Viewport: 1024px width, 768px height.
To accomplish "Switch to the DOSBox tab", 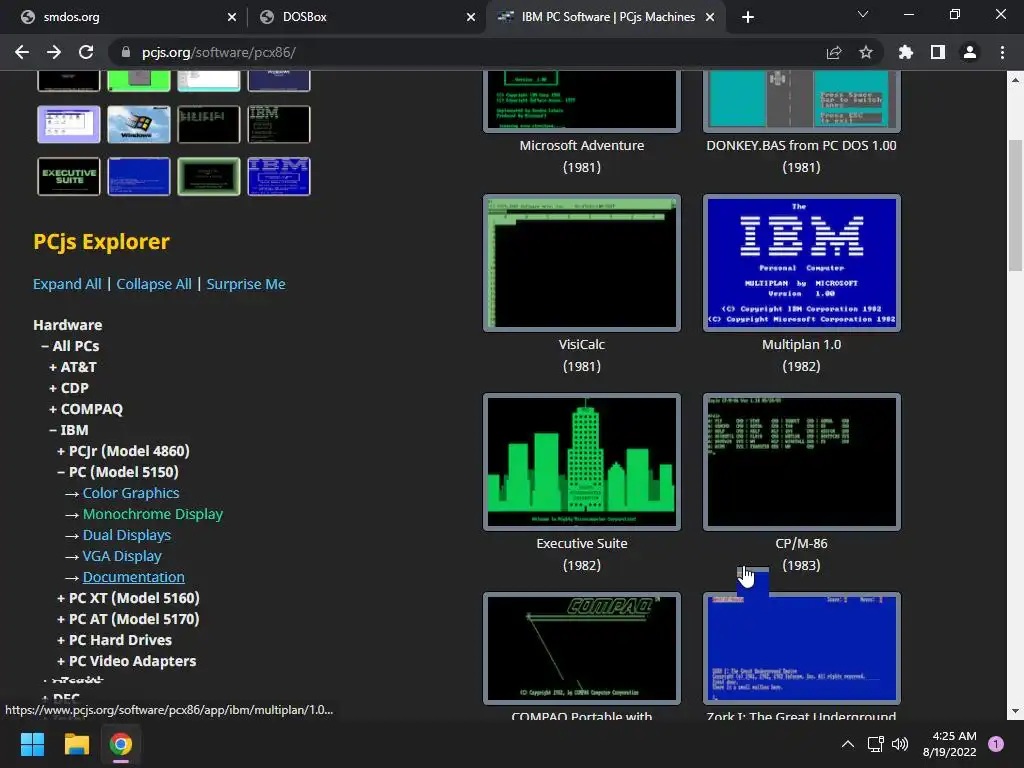I will coord(366,17).
